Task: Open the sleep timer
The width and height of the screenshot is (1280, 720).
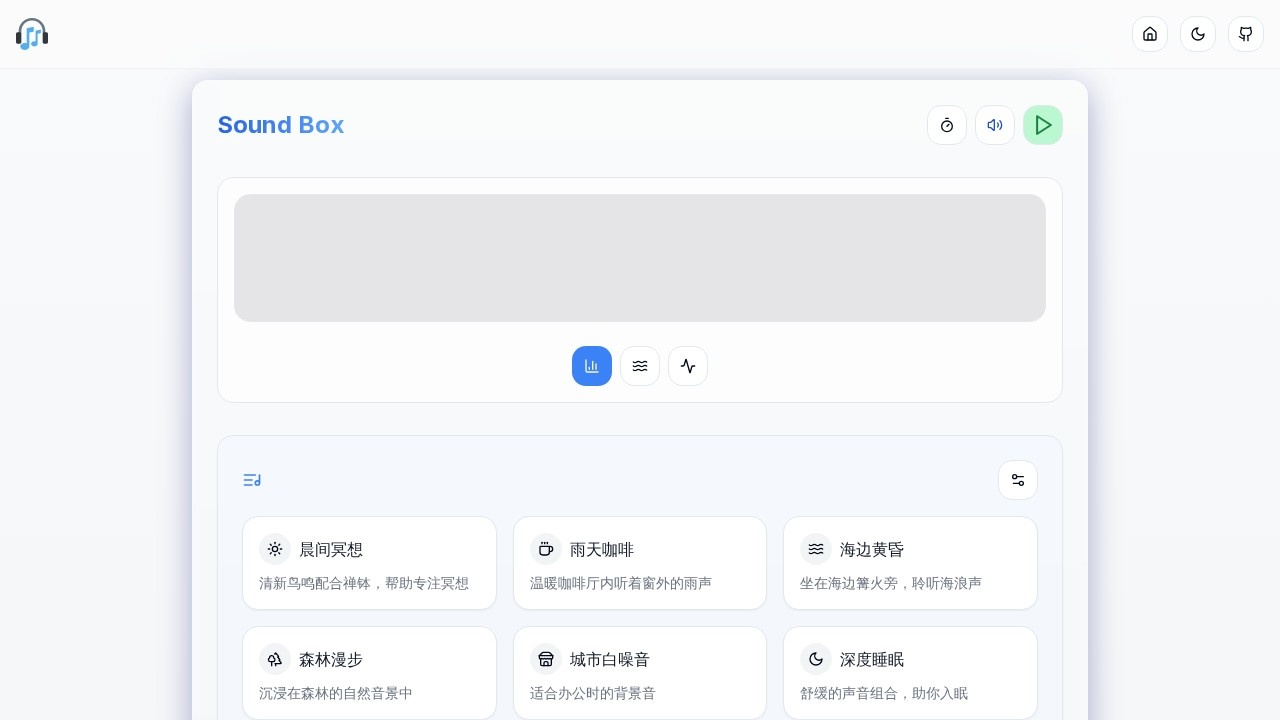Action: [947, 125]
